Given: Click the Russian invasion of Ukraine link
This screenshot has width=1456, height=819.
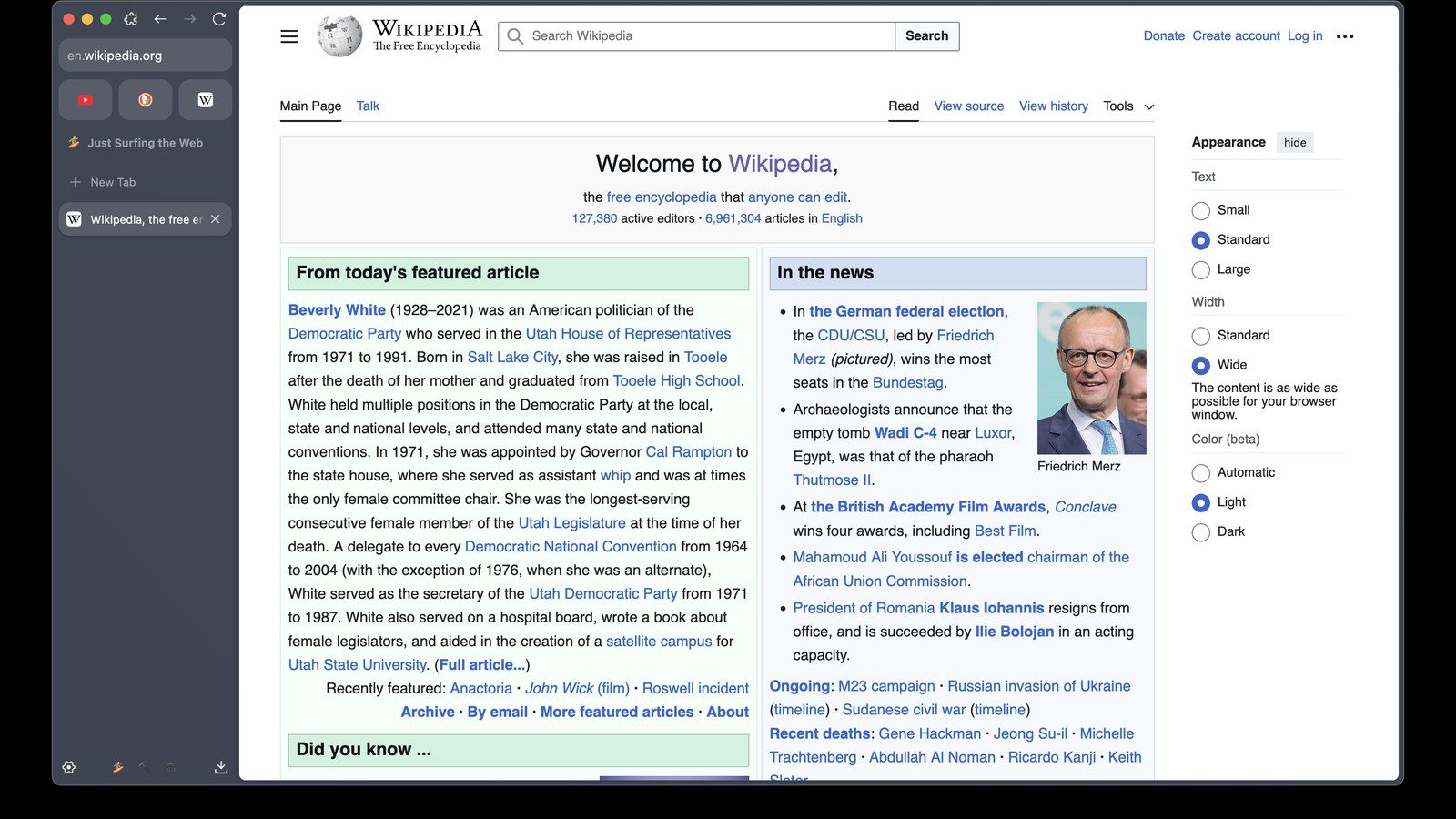Looking at the screenshot, I should [x=1039, y=686].
